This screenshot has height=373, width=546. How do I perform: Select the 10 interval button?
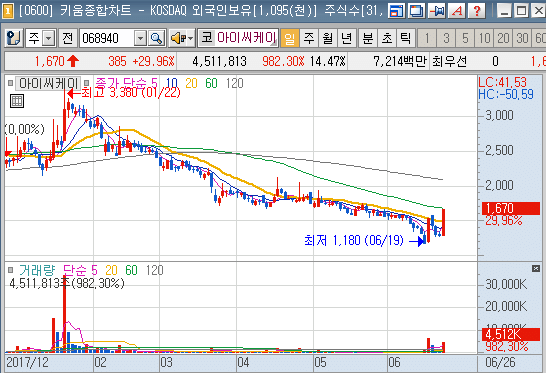tap(484, 38)
